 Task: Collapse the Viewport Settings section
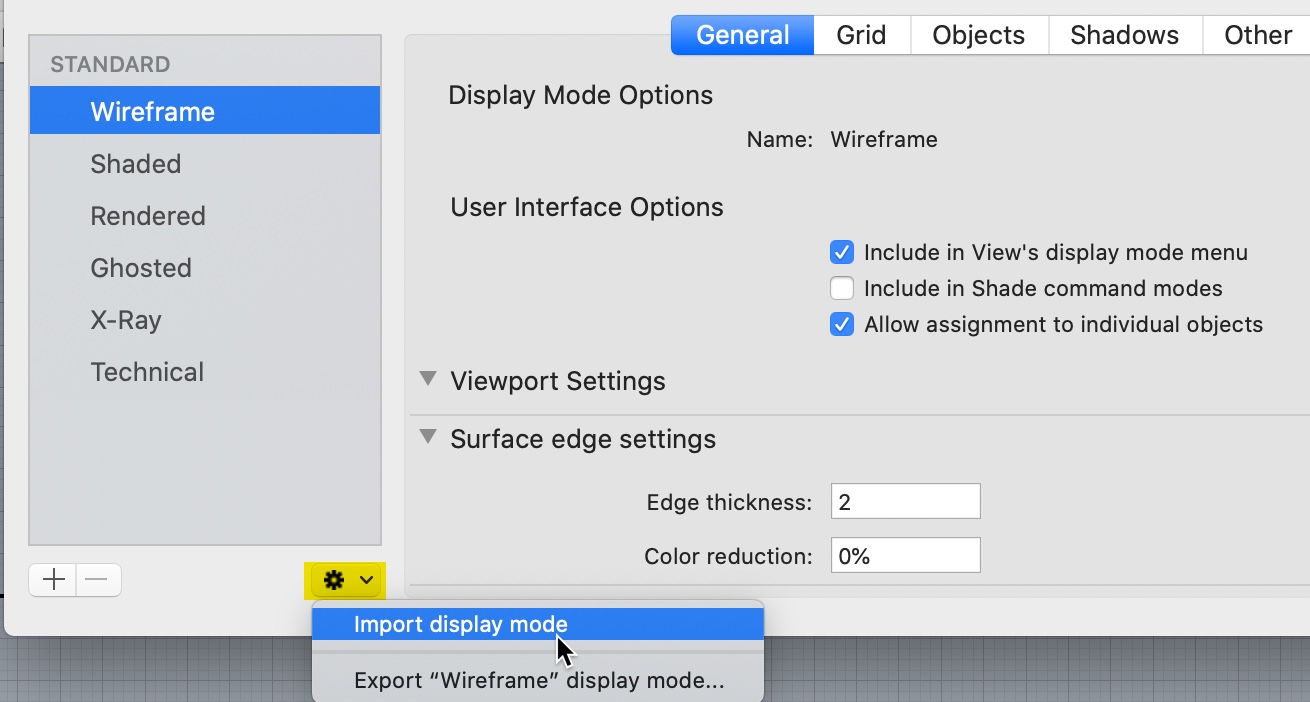[428, 380]
